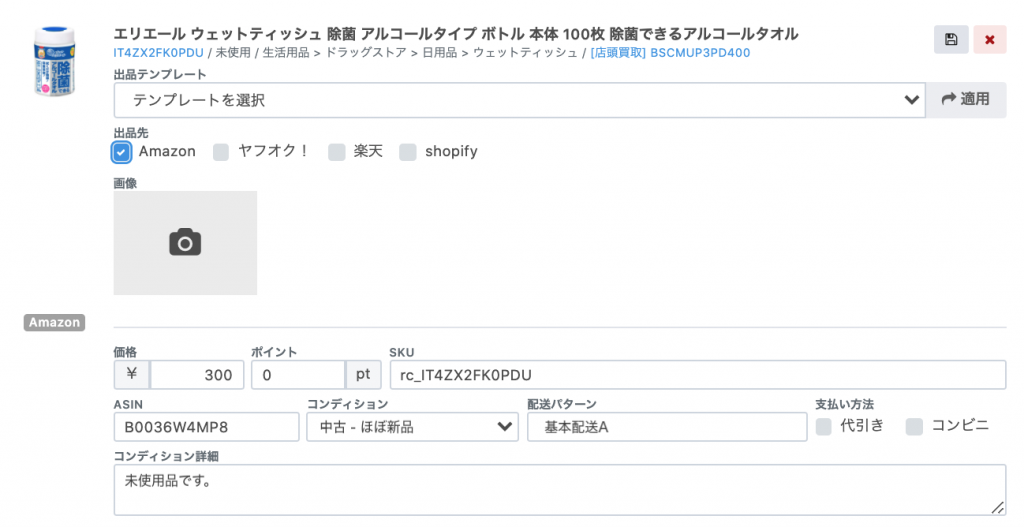Screen dimensions: 1024x527
Task: Click the pt points unit label
Action: (x=363, y=375)
